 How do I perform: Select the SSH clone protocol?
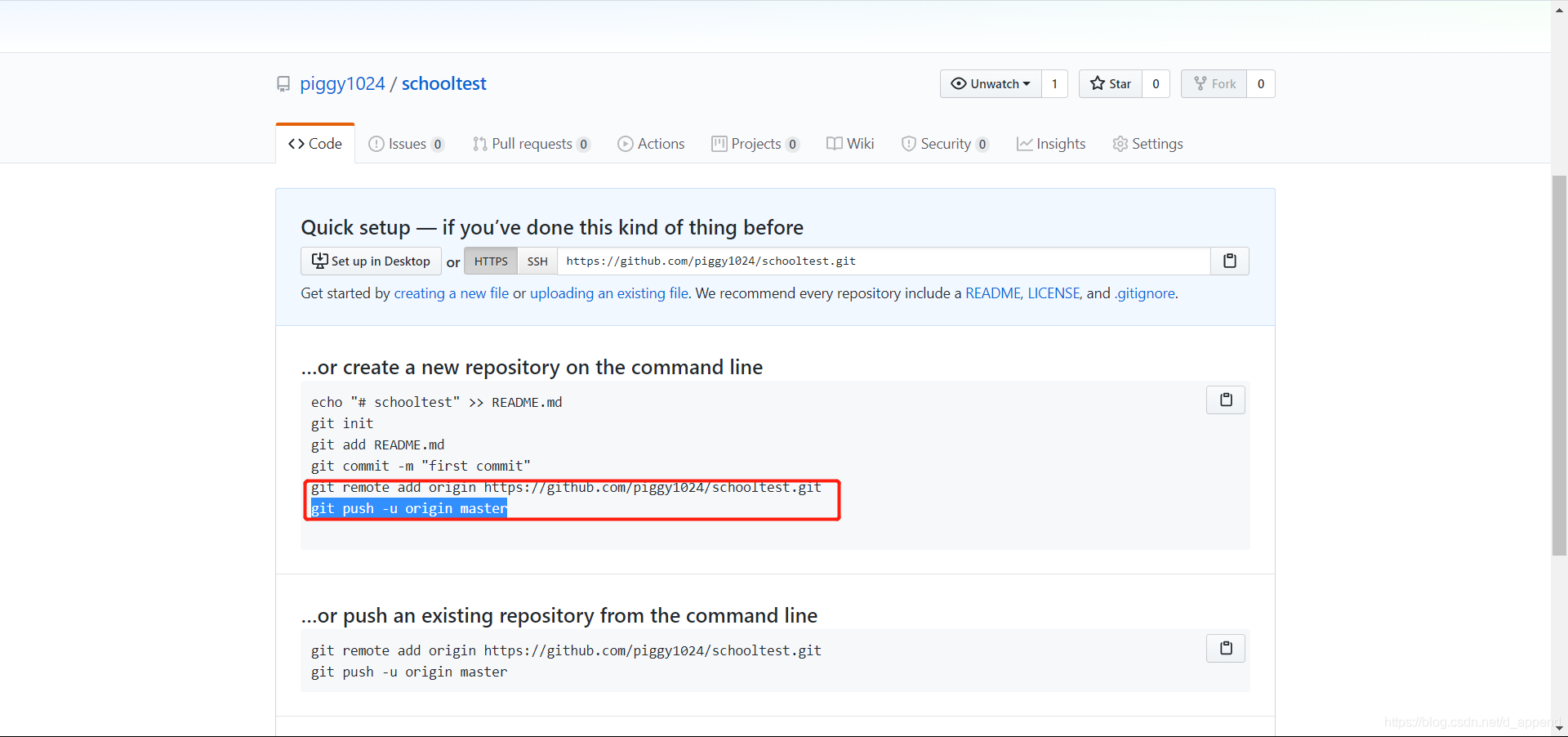tap(537, 261)
